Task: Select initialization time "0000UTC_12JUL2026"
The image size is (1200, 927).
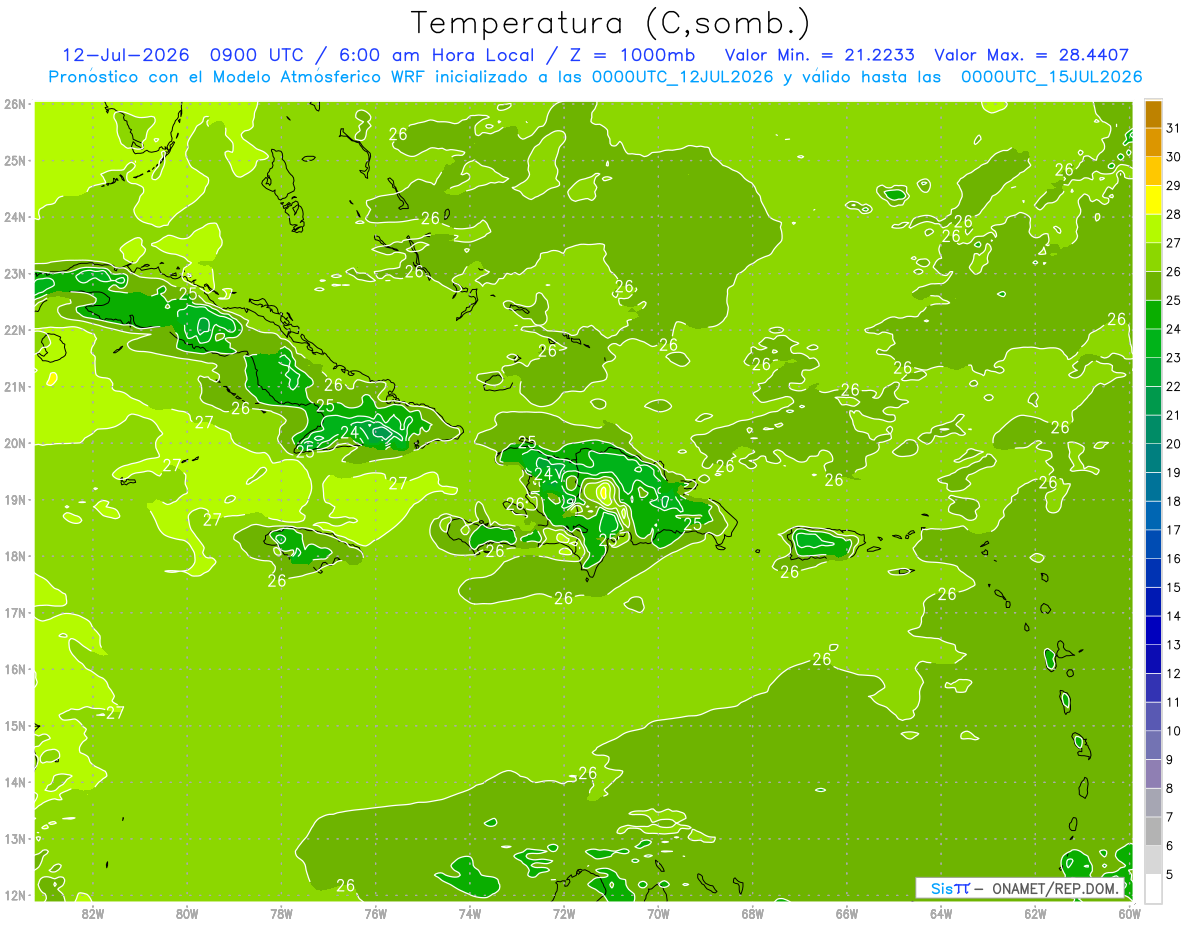Action: 682,77
